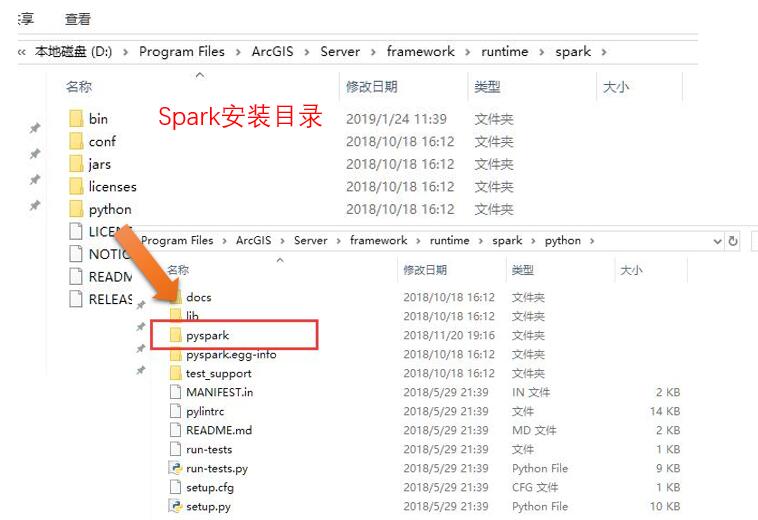Sort by 修改日期 column in spark window
Screen dimensions: 758x520
pyautogui.click(x=371, y=87)
